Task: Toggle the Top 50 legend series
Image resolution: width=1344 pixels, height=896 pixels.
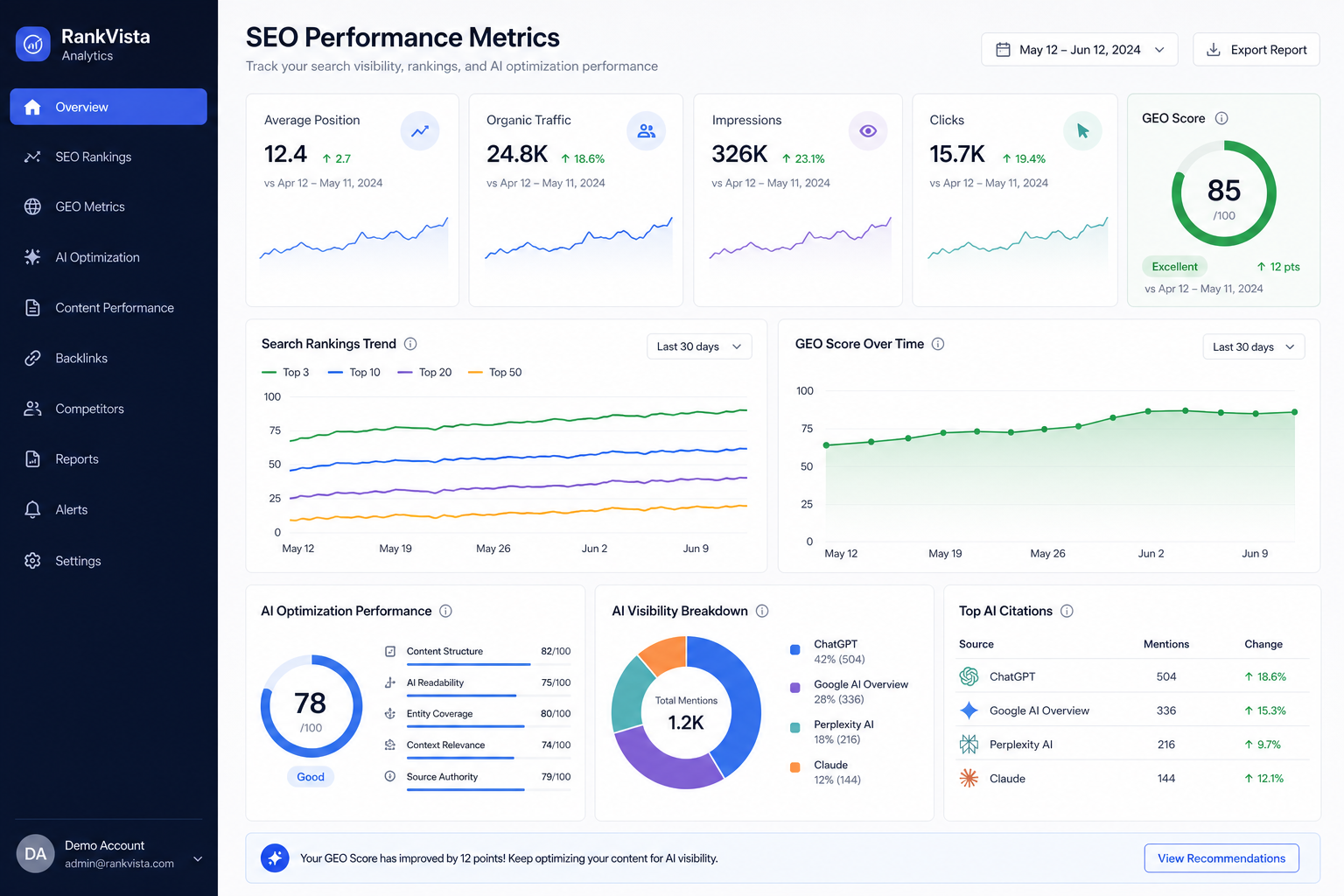Action: pyautogui.click(x=495, y=372)
